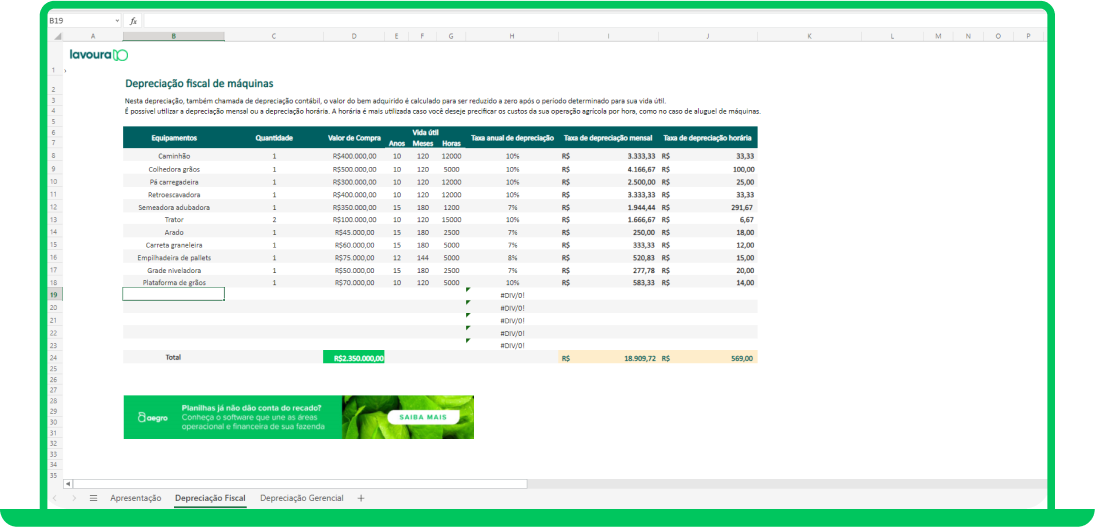Go to previous sheet arrow
Screen dimensions: 1095x527
(55, 498)
